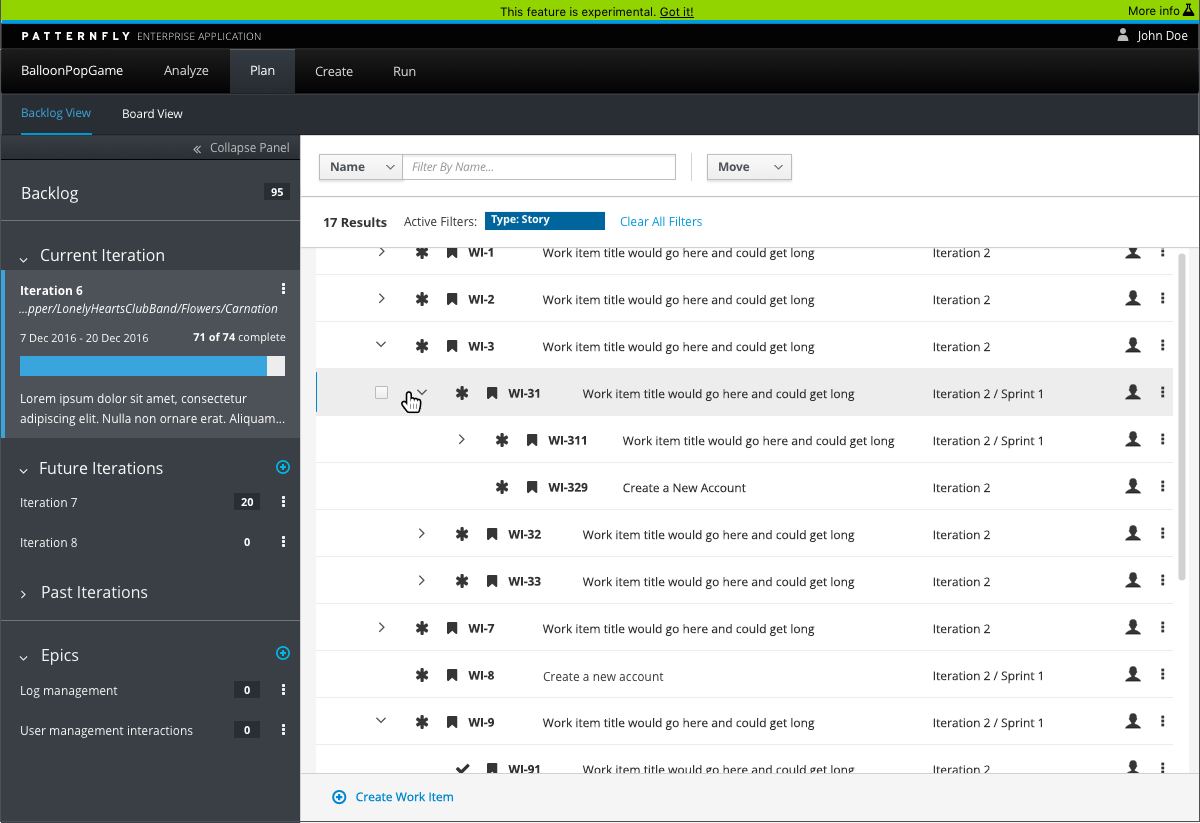Click Clear All Filters link
This screenshot has width=1200, height=823.
click(661, 221)
